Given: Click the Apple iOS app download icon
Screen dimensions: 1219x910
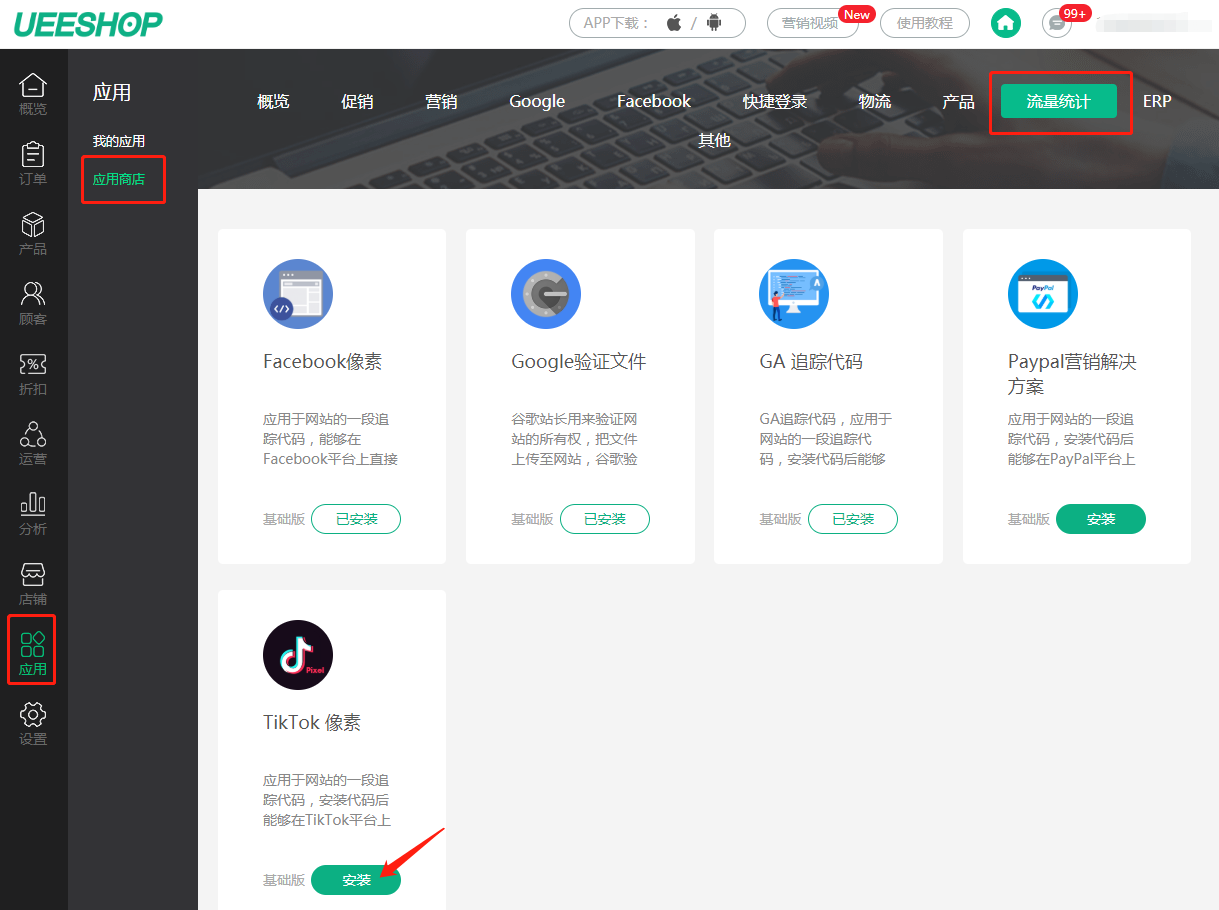Looking at the screenshot, I should (x=674, y=23).
